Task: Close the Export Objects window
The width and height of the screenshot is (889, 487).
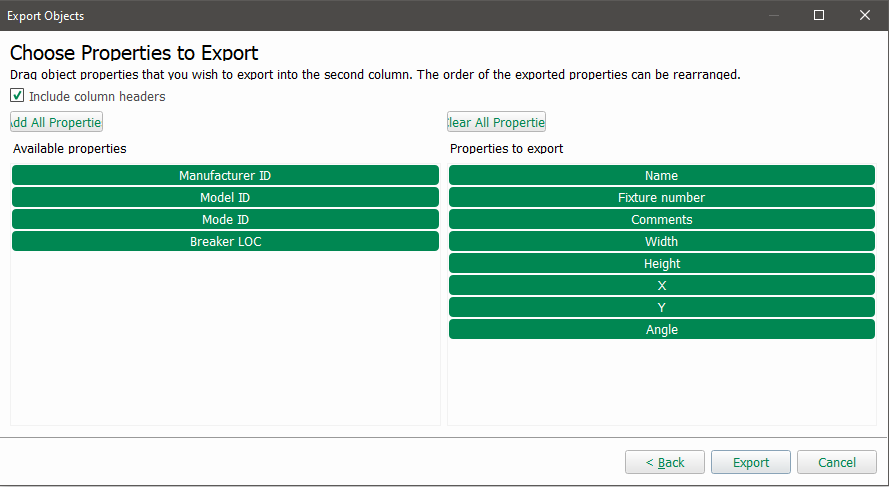Action: pyautogui.click(x=865, y=15)
